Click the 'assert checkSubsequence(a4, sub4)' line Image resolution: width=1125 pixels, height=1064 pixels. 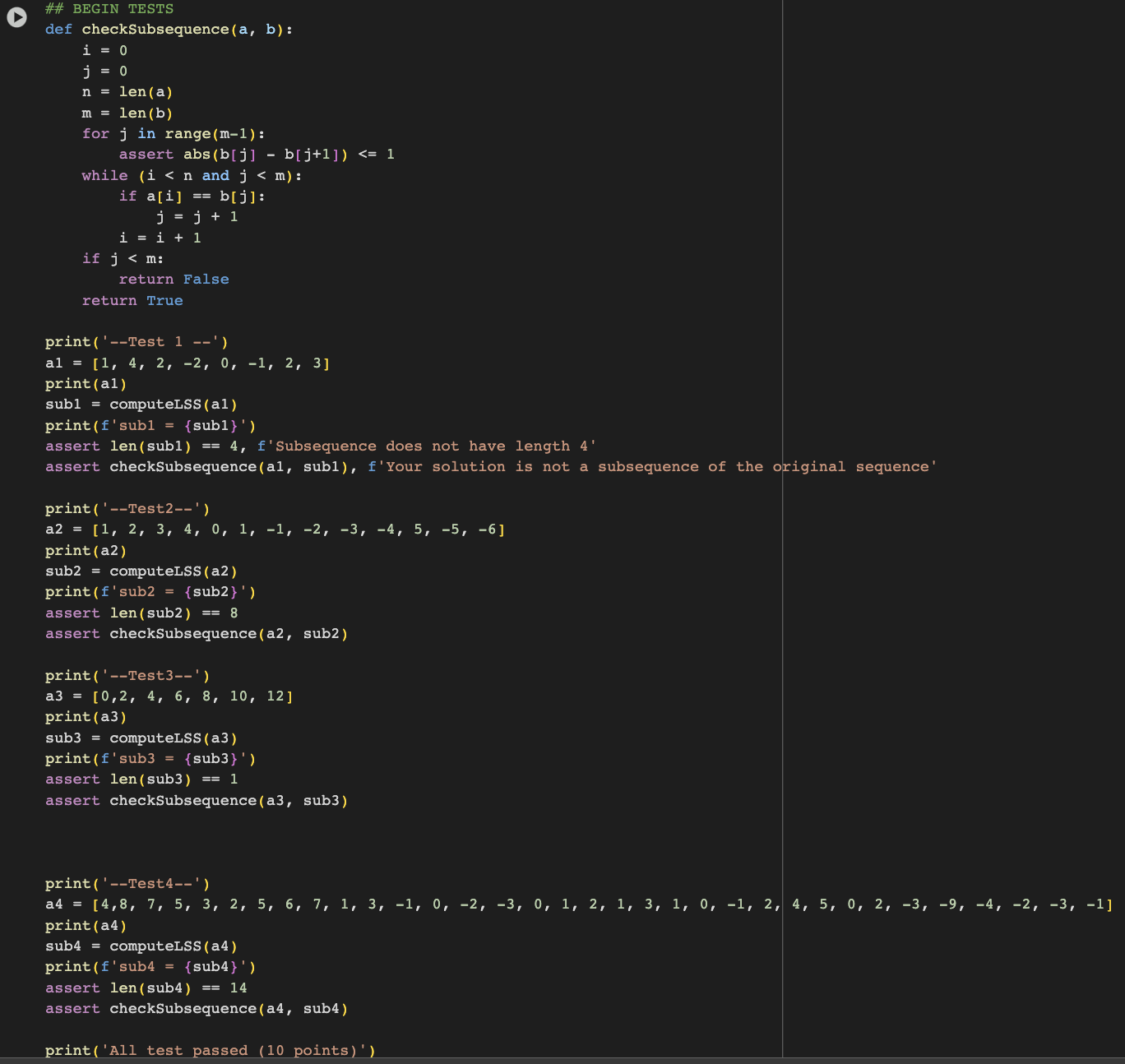197,1009
